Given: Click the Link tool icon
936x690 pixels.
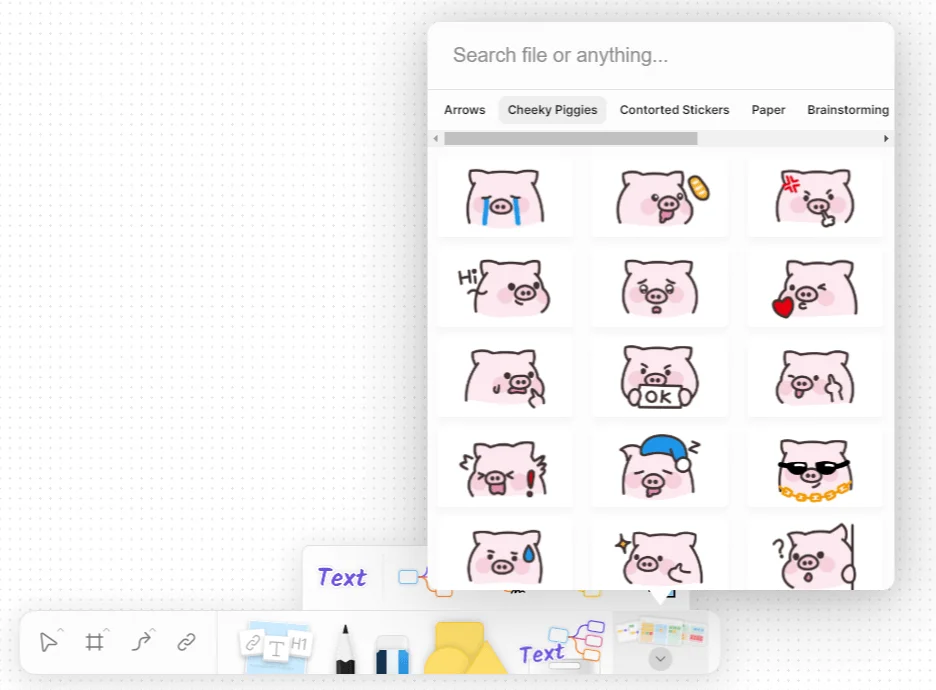Looking at the screenshot, I should 186,642.
